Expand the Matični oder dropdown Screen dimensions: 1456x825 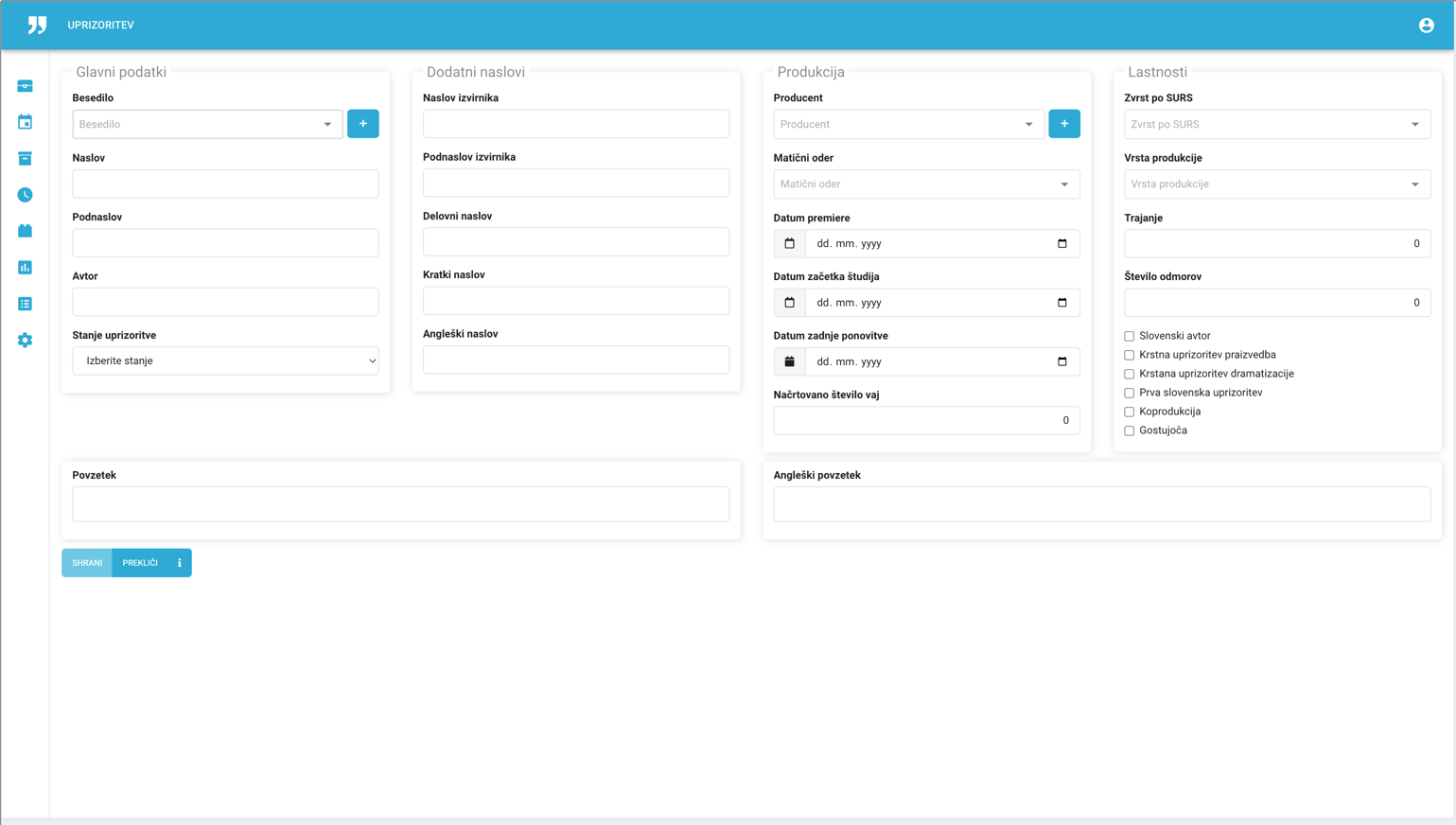pos(925,184)
